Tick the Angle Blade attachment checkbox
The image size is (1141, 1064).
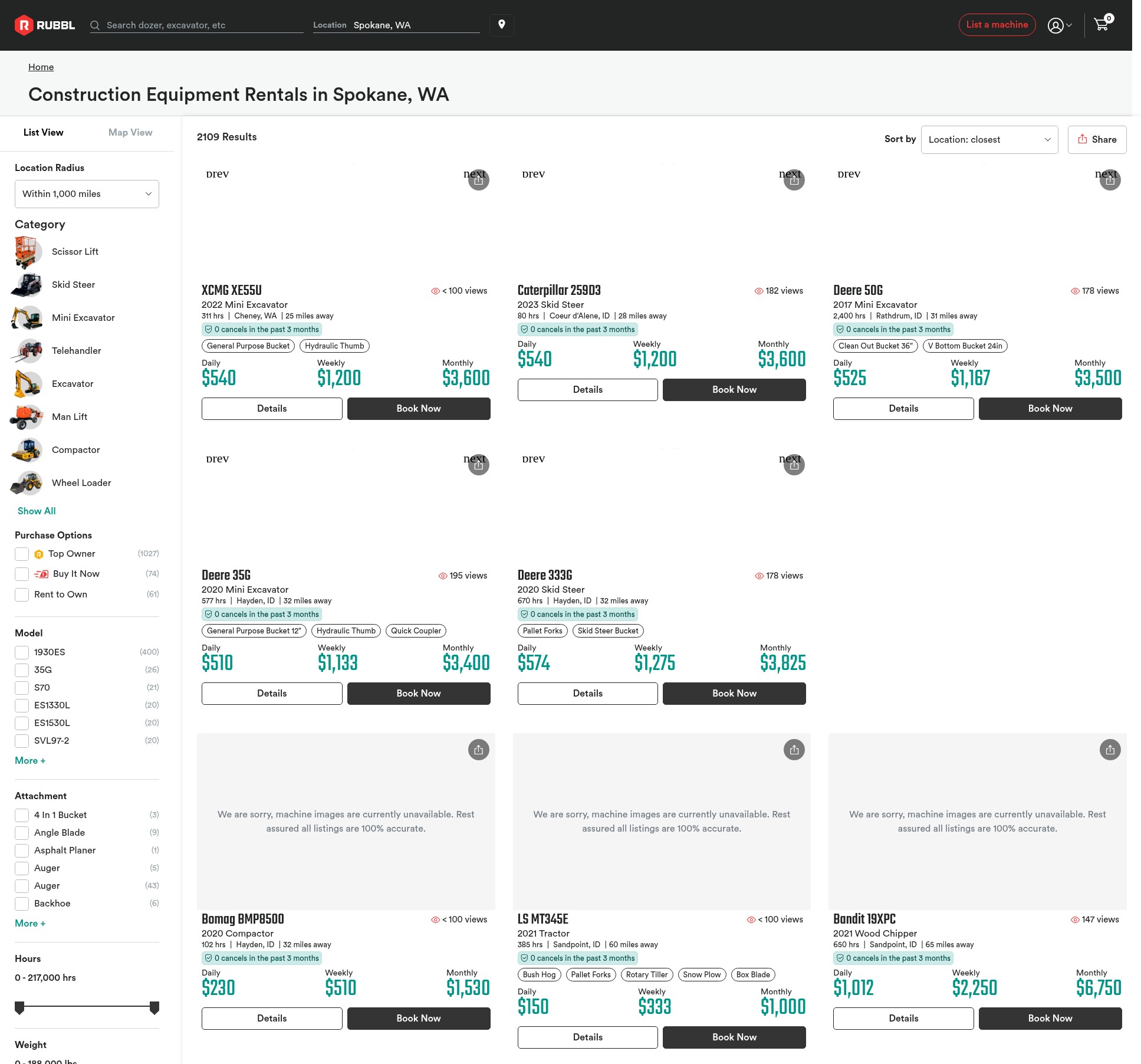[22, 833]
